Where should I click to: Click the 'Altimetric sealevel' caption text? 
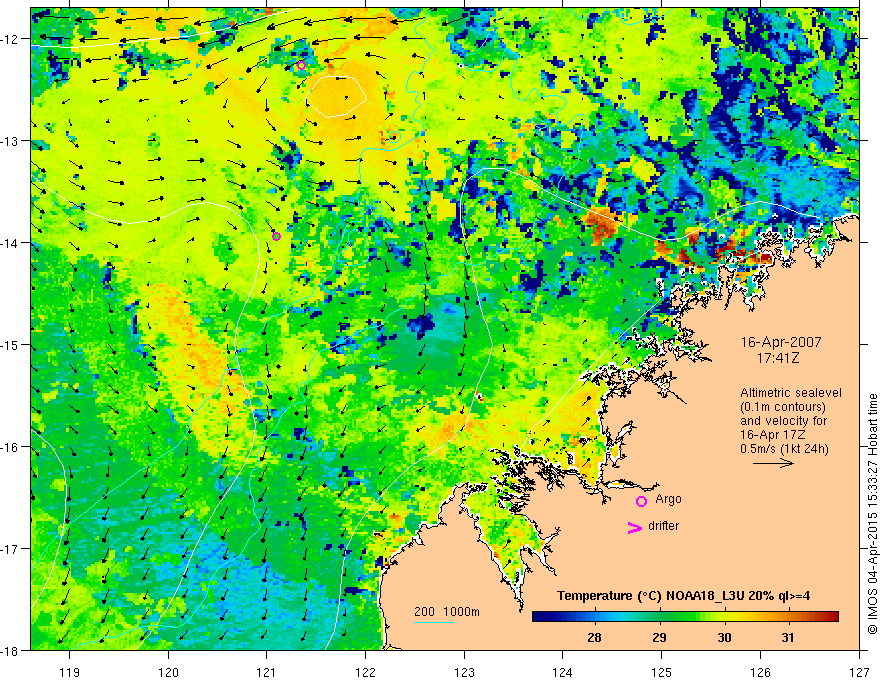(x=791, y=393)
